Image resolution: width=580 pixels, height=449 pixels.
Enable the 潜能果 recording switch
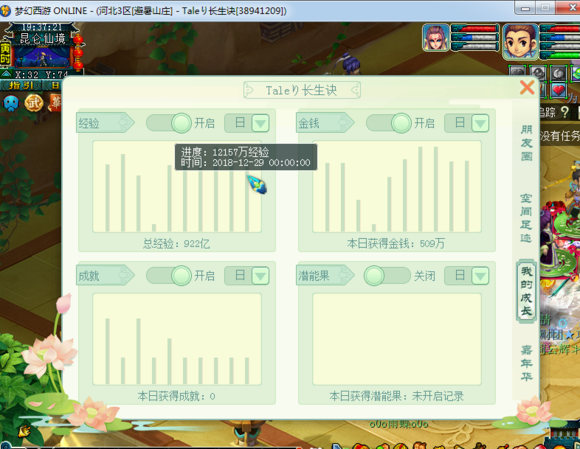point(387,276)
